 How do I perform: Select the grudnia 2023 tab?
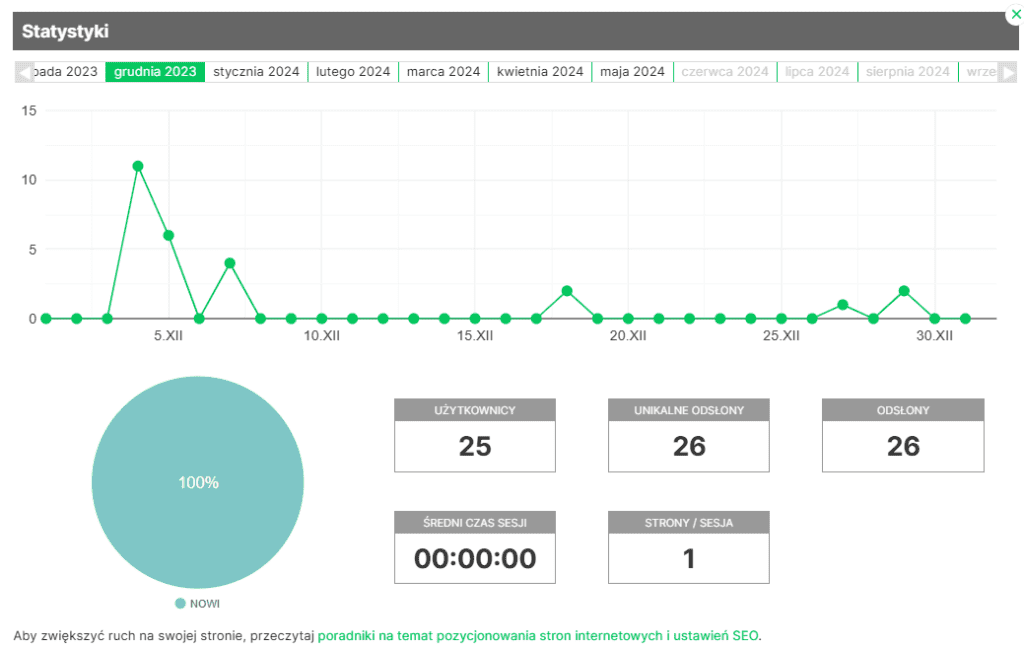(x=155, y=72)
